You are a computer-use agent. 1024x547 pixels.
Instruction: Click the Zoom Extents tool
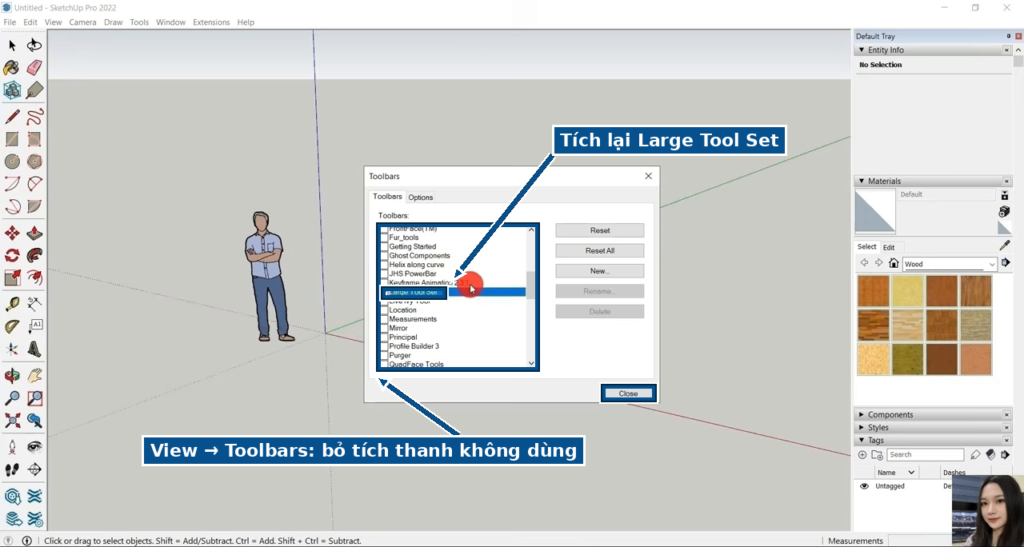point(12,420)
